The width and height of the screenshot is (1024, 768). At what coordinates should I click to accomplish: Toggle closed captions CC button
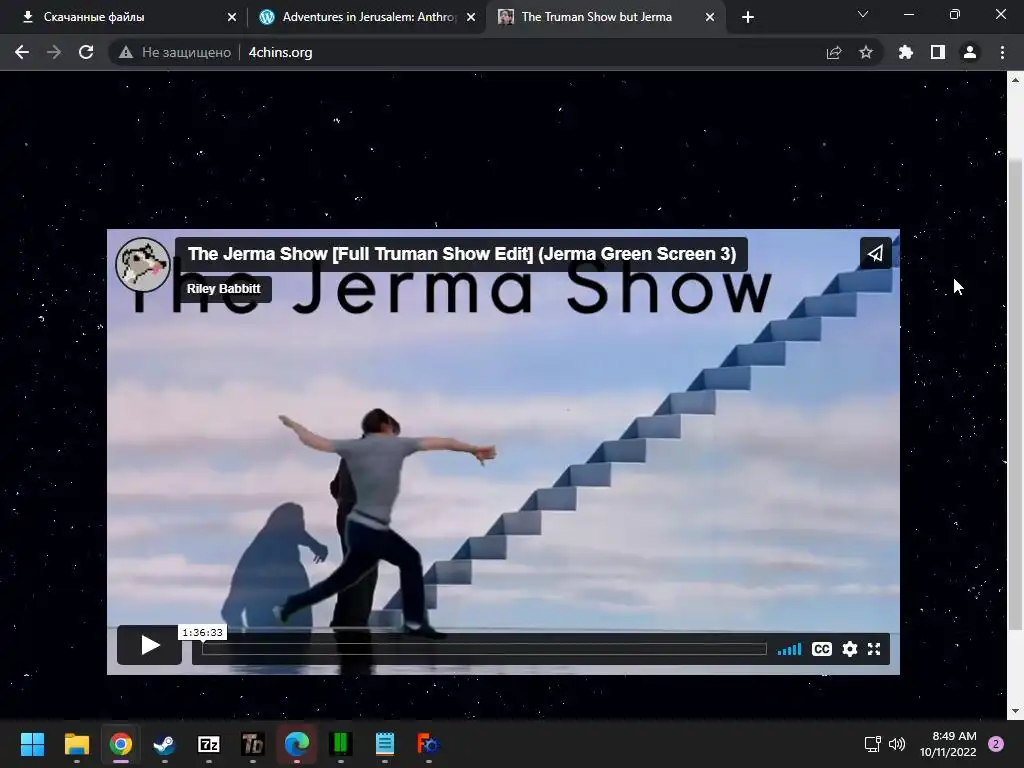(822, 649)
